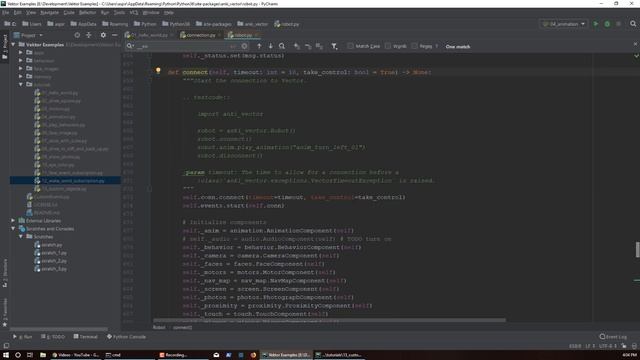The width and height of the screenshot is (640, 360).
Task: Select 01_hello_world.py in tutorials
Action: [56, 93]
